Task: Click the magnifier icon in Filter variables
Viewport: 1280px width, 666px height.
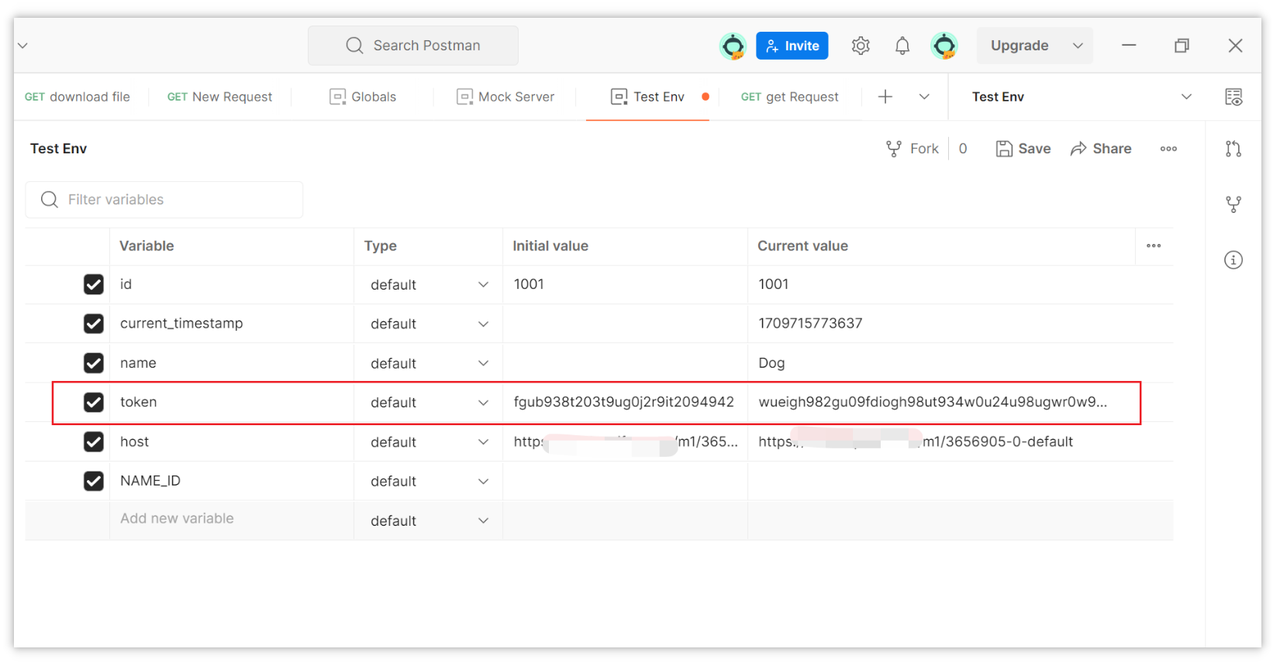Action: click(49, 200)
